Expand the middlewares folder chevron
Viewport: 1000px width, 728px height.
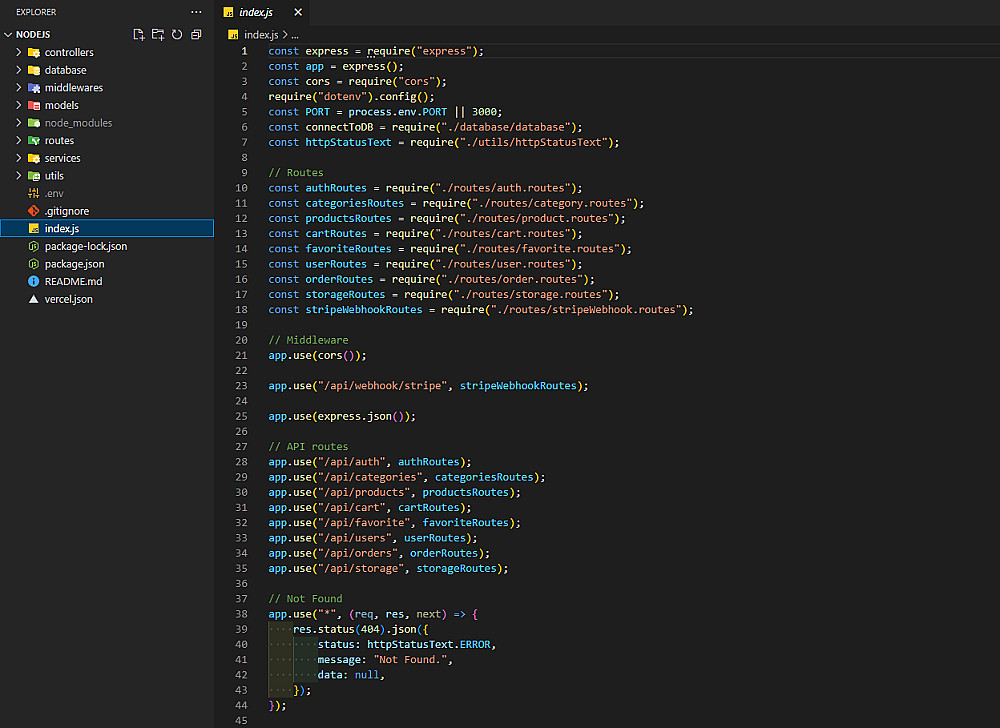click(19, 87)
